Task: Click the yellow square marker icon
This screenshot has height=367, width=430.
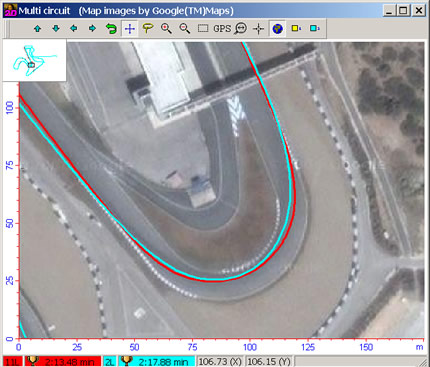Action: pyautogui.click(x=296, y=29)
